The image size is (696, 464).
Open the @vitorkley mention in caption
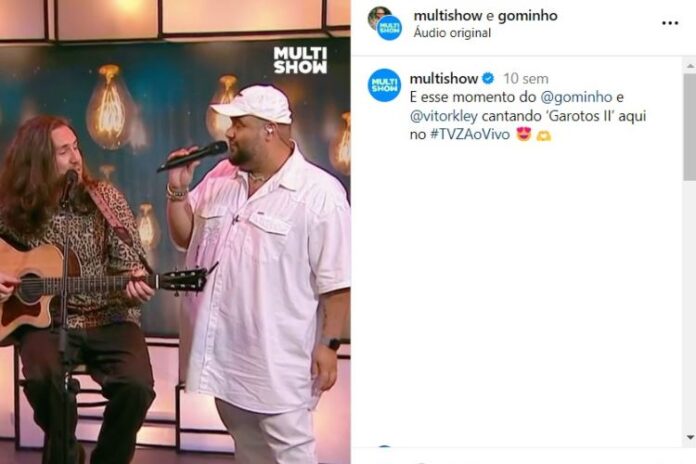click(x=444, y=116)
